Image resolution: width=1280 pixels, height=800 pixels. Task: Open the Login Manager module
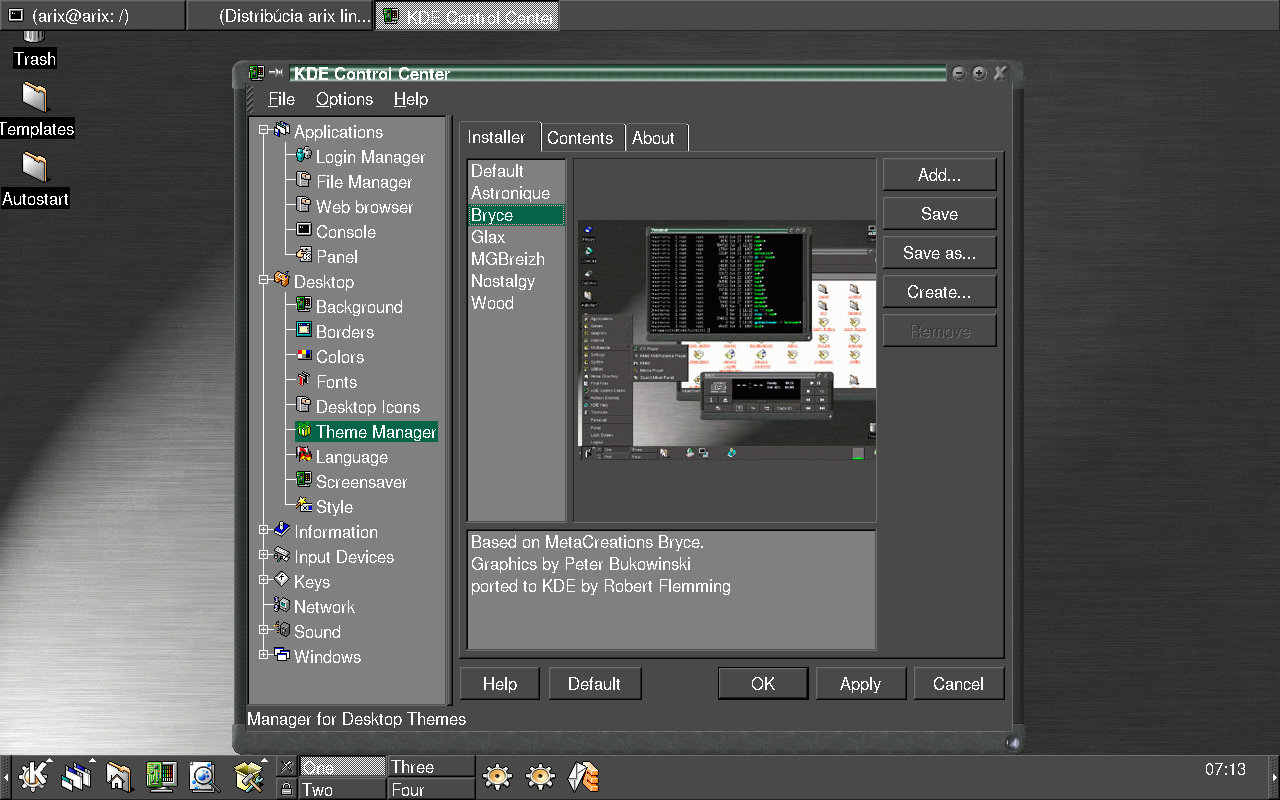click(x=359, y=157)
